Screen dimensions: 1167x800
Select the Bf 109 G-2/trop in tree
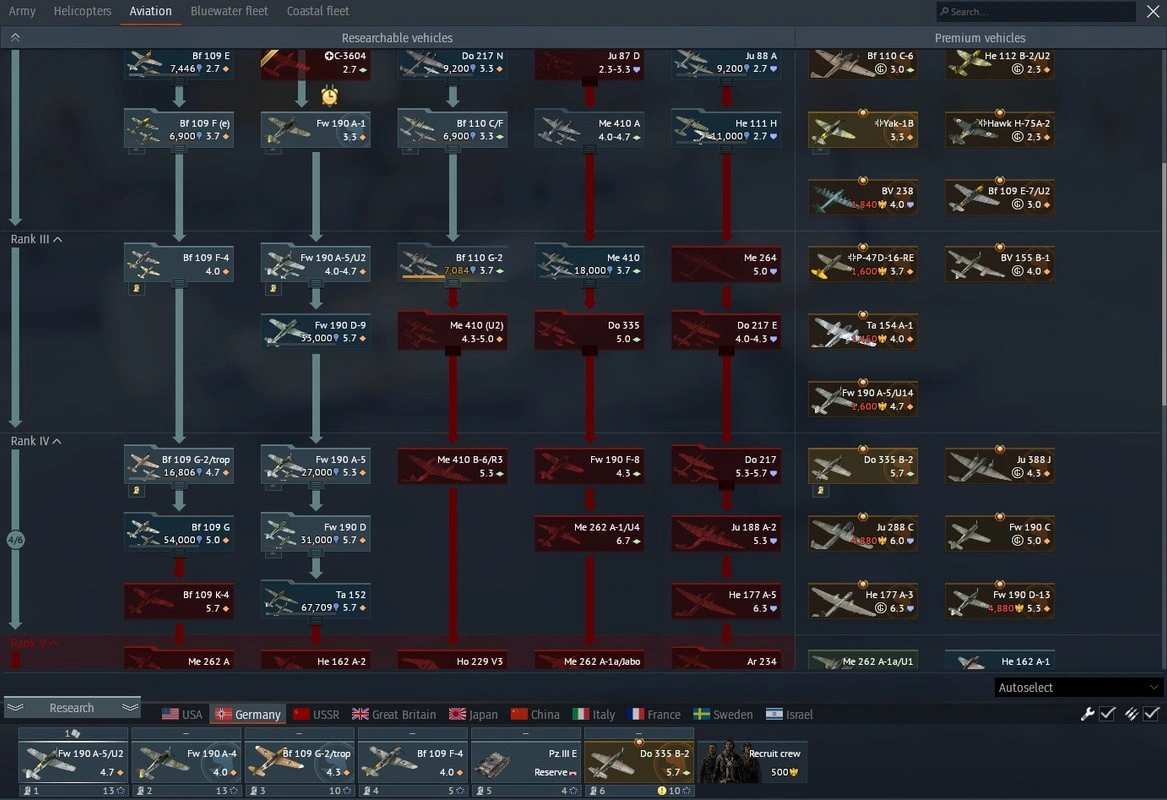[x=179, y=466]
